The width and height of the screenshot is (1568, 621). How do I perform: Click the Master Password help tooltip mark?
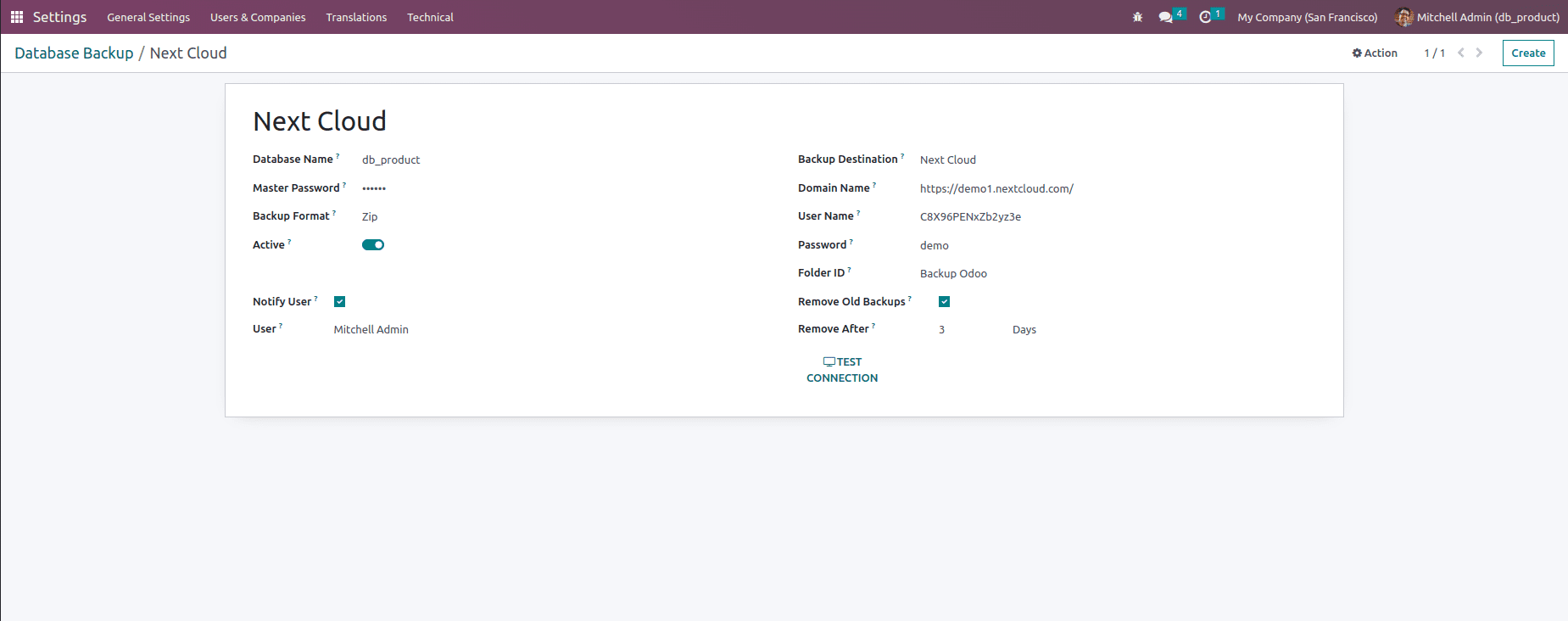coord(344,185)
